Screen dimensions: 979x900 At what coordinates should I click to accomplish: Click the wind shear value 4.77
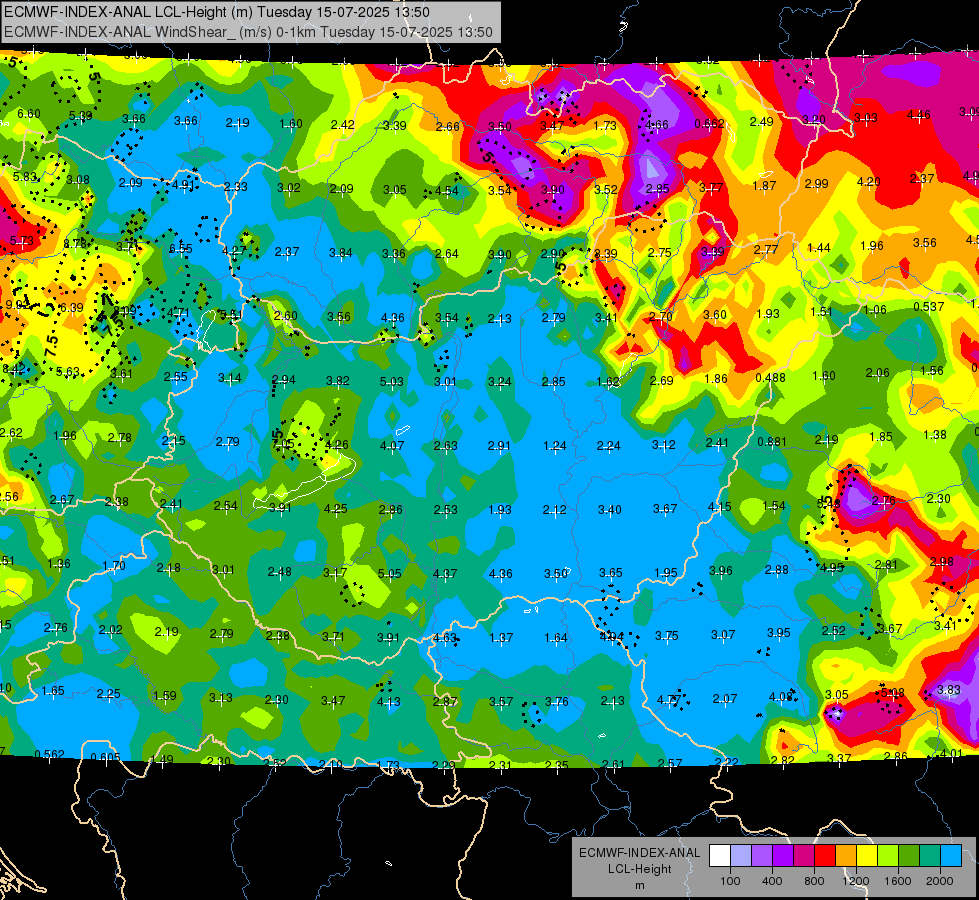pyautogui.click(x=668, y=700)
